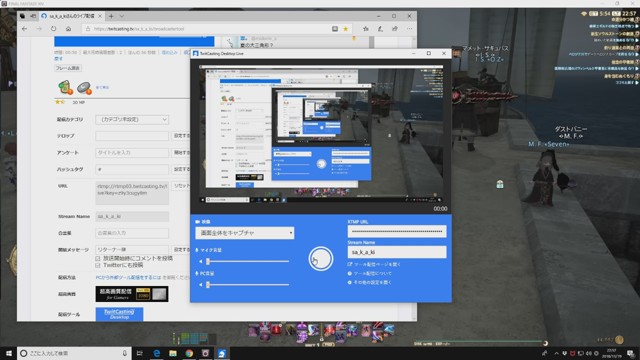640x360 pixels.
Task: Open reading view icon in address bar
Action: point(335,29)
